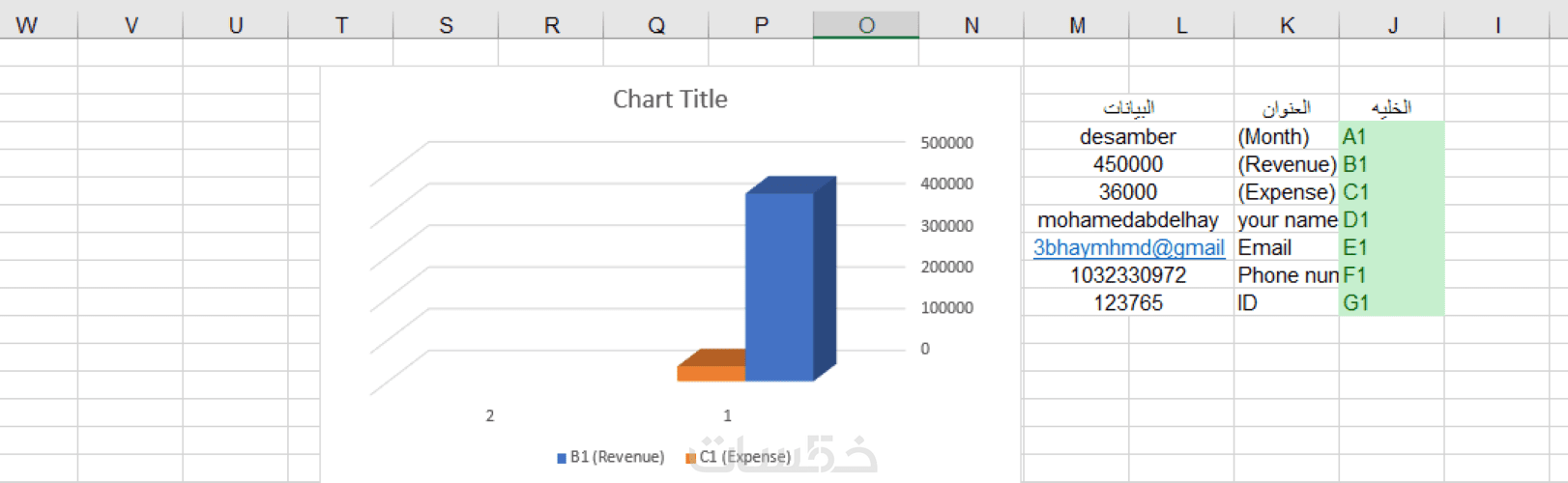
Task: Select the phone number cell 1032330972
Action: point(1128,275)
